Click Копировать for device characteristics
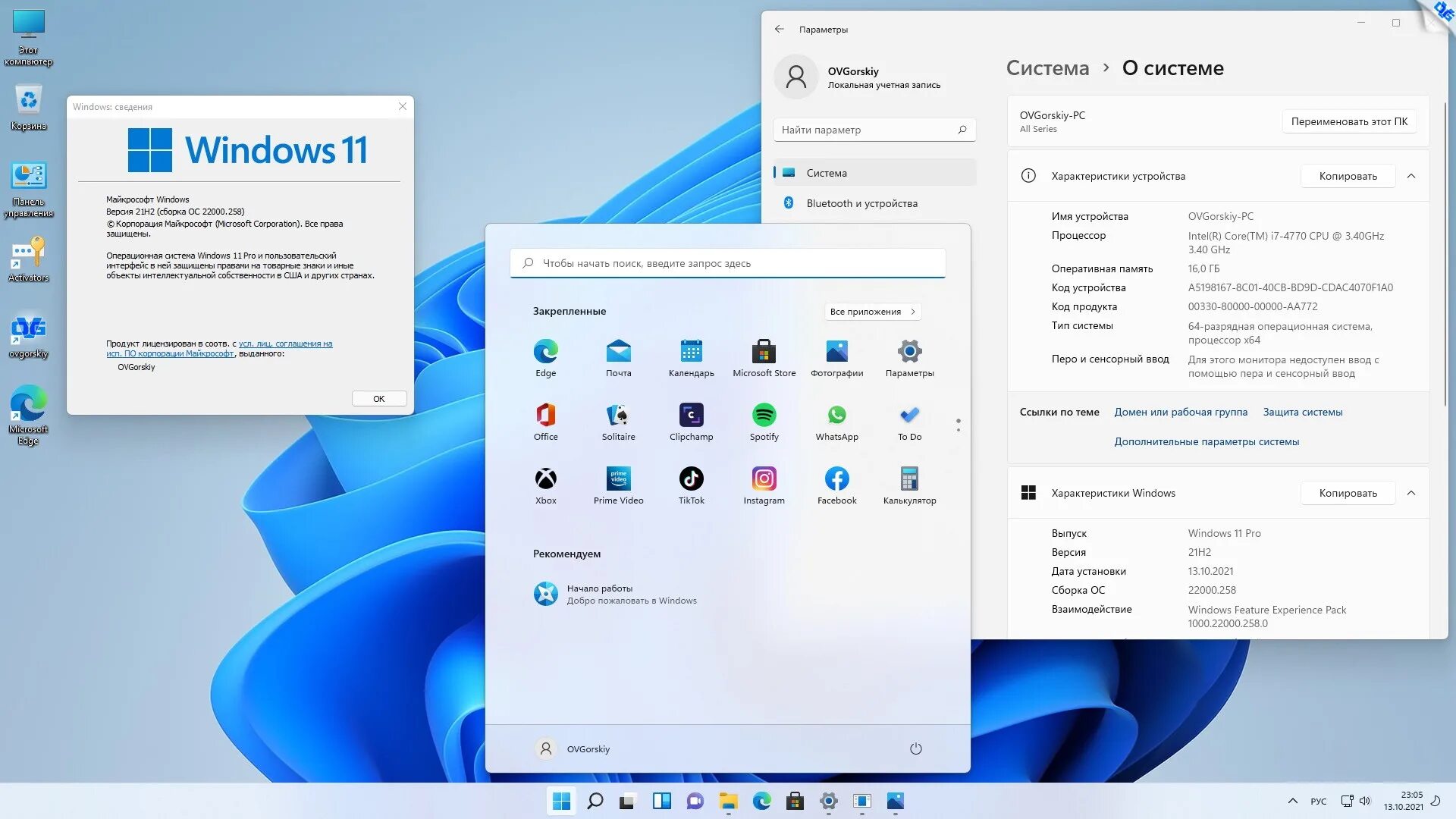1456x819 pixels. click(x=1345, y=177)
